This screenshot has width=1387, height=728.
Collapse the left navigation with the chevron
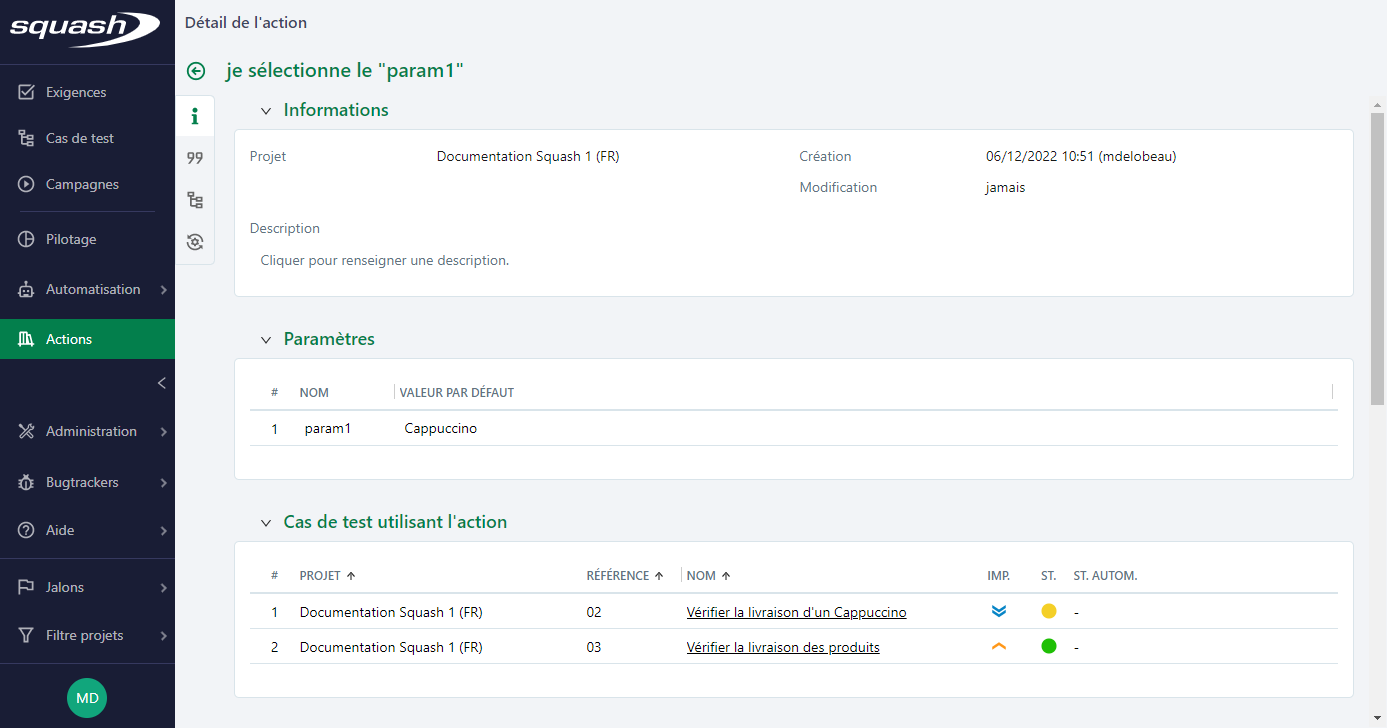coord(161,382)
